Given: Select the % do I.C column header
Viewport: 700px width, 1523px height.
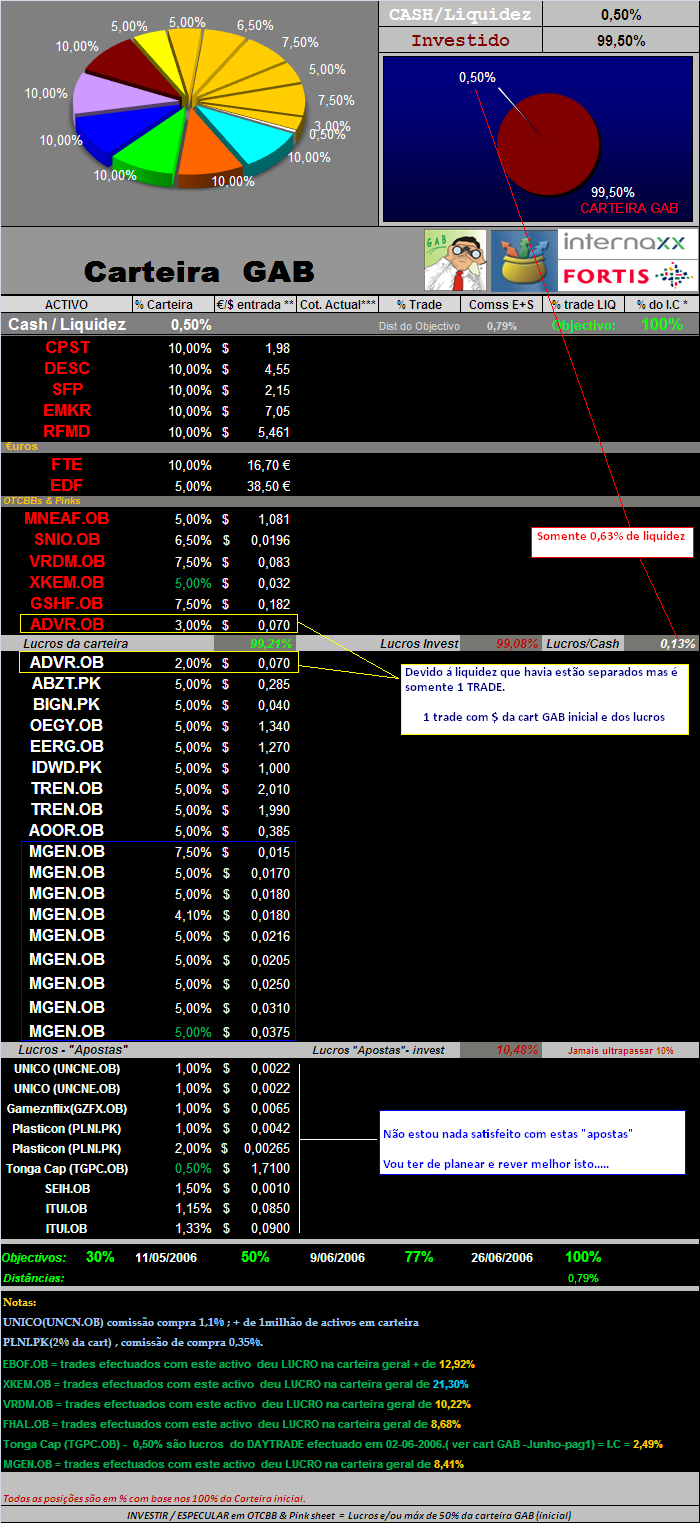Looking at the screenshot, I should [662, 304].
